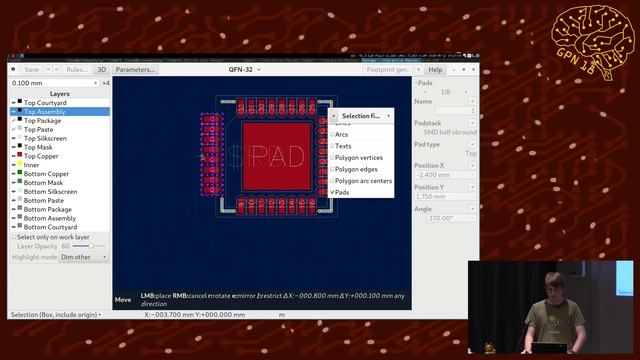Image resolution: width=640 pixels, height=360 pixels.
Task: Open the Selection filter dropdown arrow
Action: tap(388, 116)
